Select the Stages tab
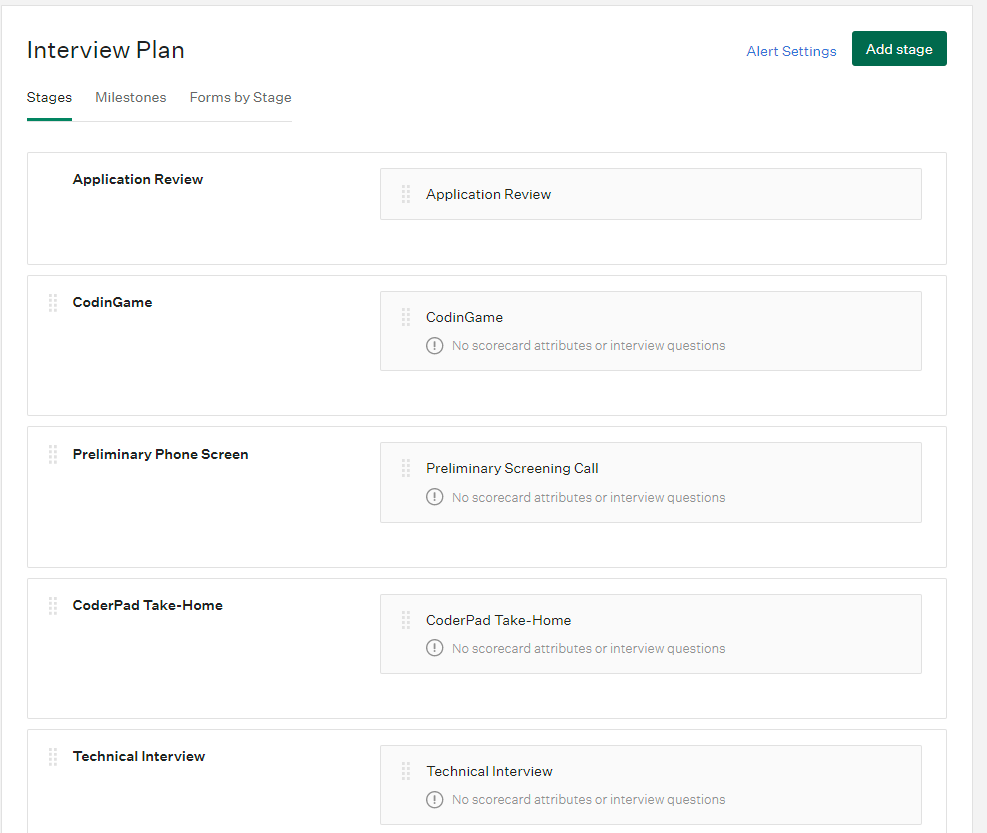 click(49, 97)
